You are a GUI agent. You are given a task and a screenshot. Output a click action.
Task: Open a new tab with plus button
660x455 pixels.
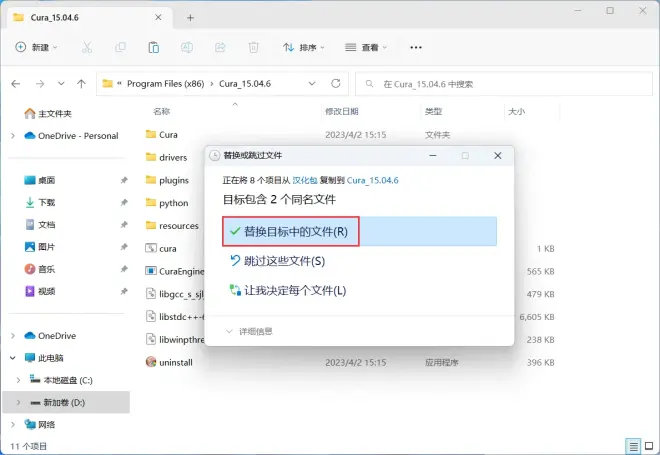tap(190, 18)
